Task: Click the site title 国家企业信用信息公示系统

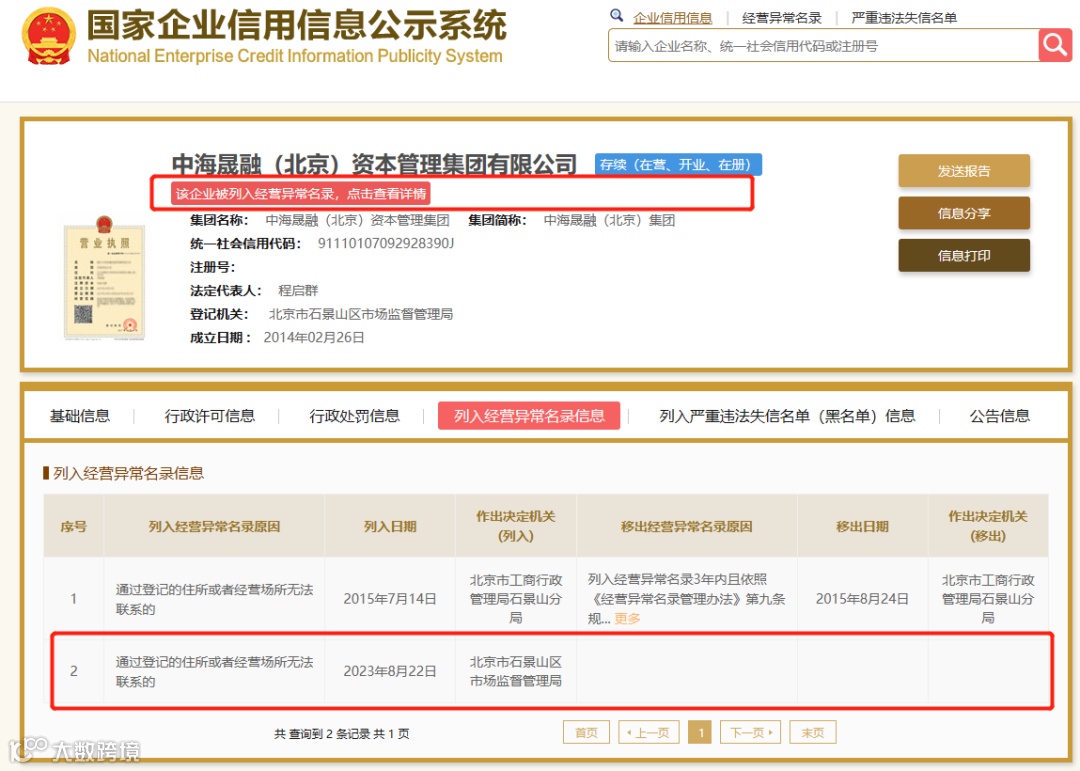Action: tap(297, 25)
